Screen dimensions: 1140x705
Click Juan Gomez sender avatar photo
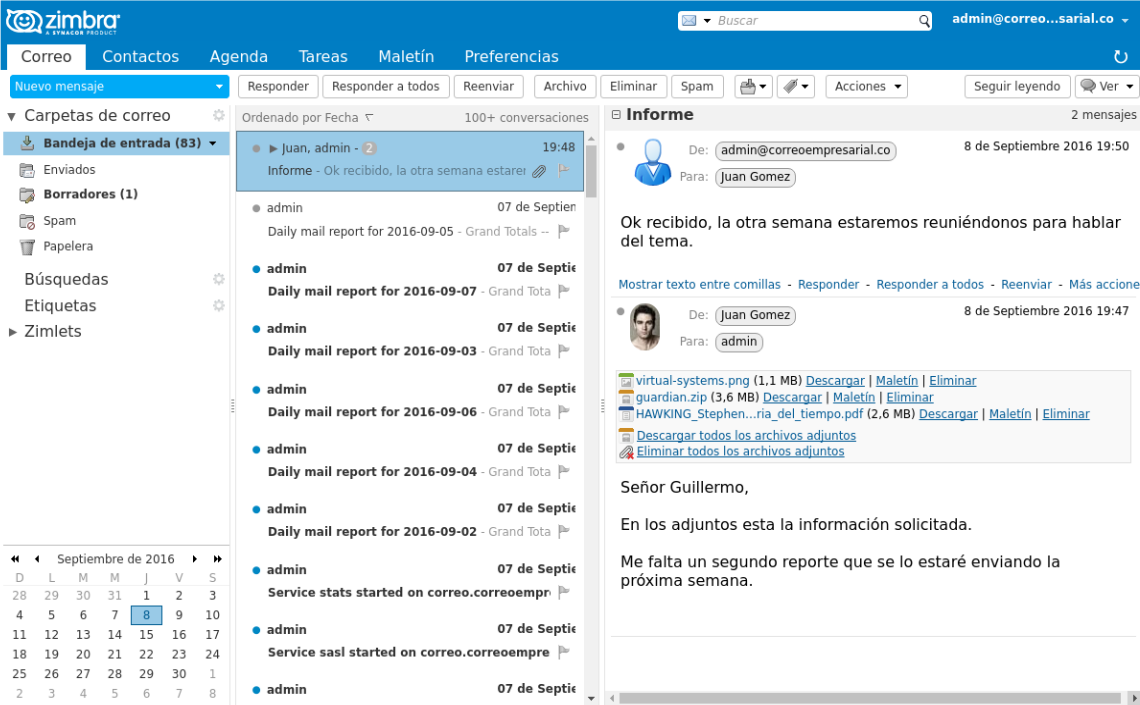(645, 327)
